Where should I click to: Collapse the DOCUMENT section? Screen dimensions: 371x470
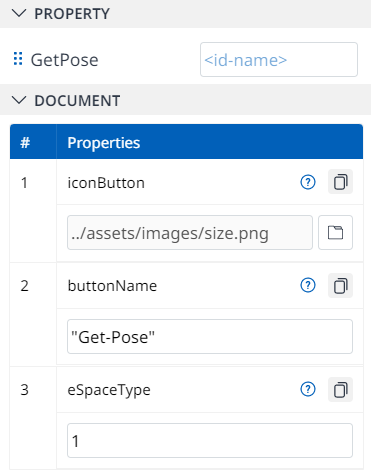pos(19,100)
